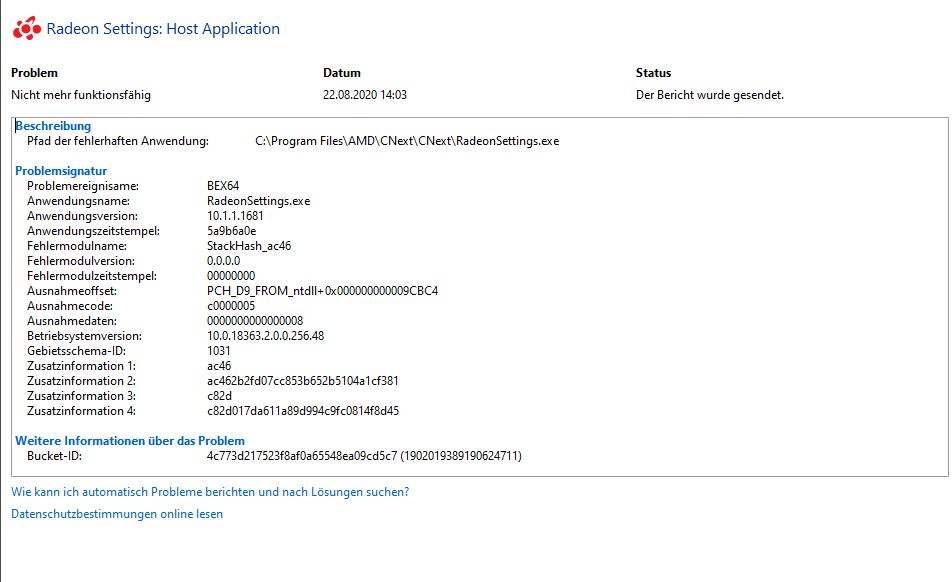Image resolution: width=952 pixels, height=582 pixels.
Task: Click the application version 10.1.1.1681
Action: tap(235, 216)
